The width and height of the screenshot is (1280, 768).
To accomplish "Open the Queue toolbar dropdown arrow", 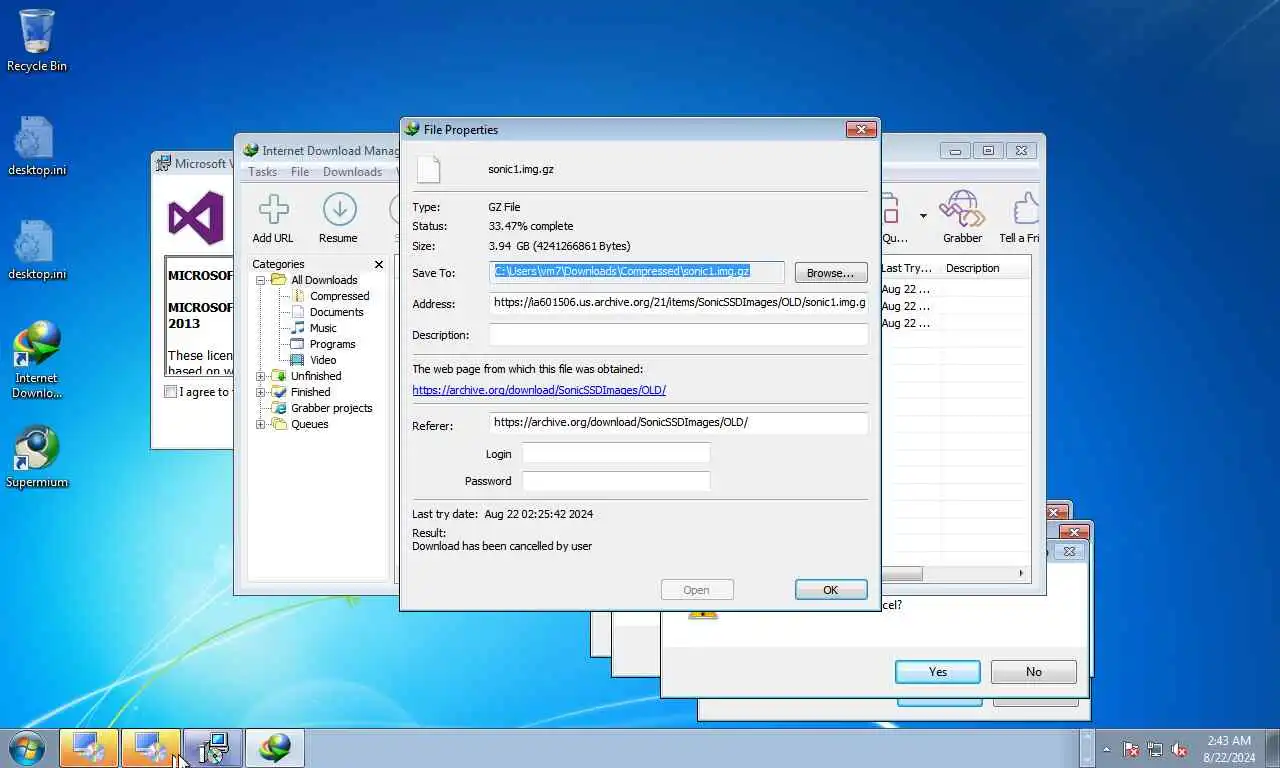I will click(x=923, y=216).
